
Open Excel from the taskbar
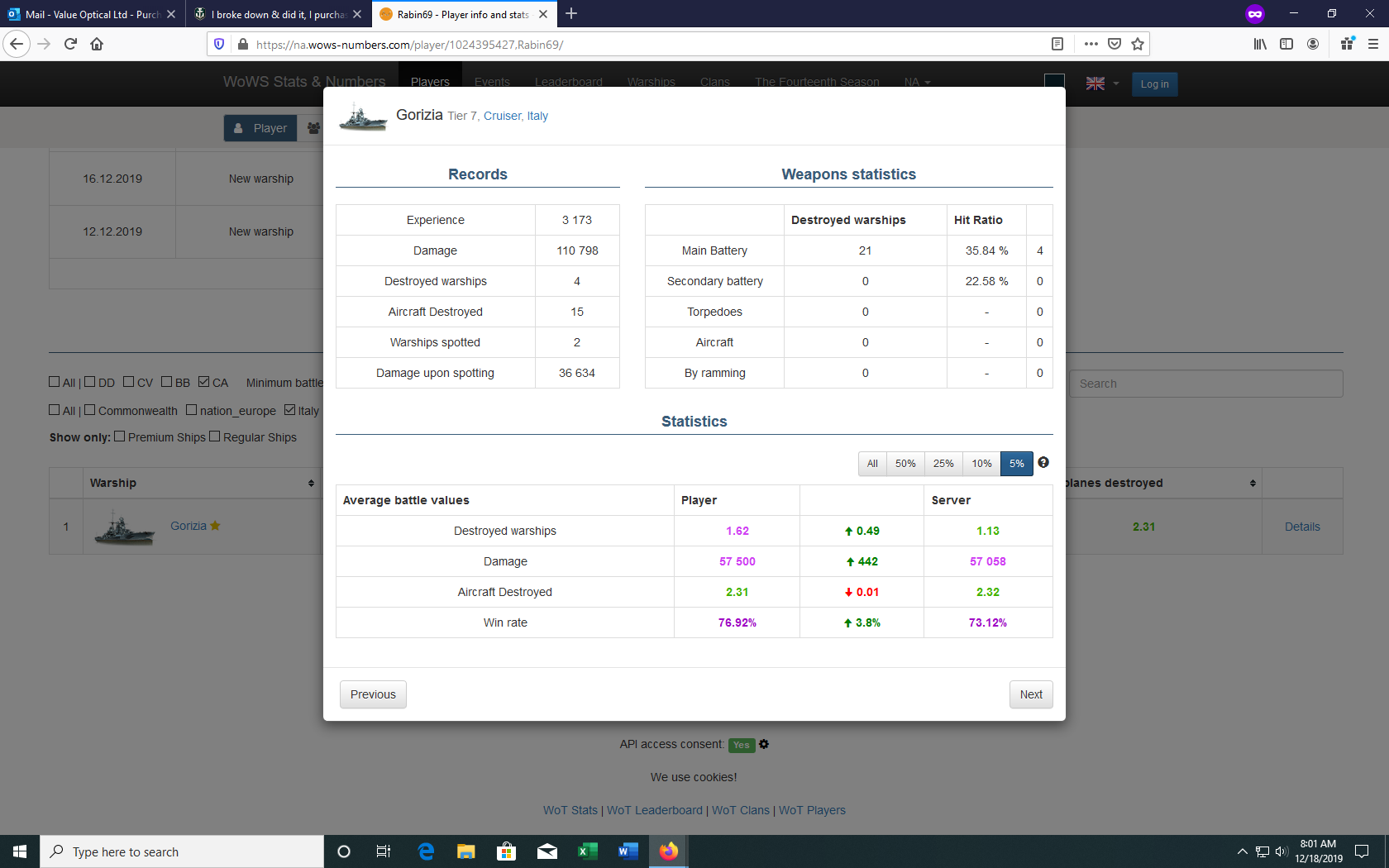click(x=587, y=851)
